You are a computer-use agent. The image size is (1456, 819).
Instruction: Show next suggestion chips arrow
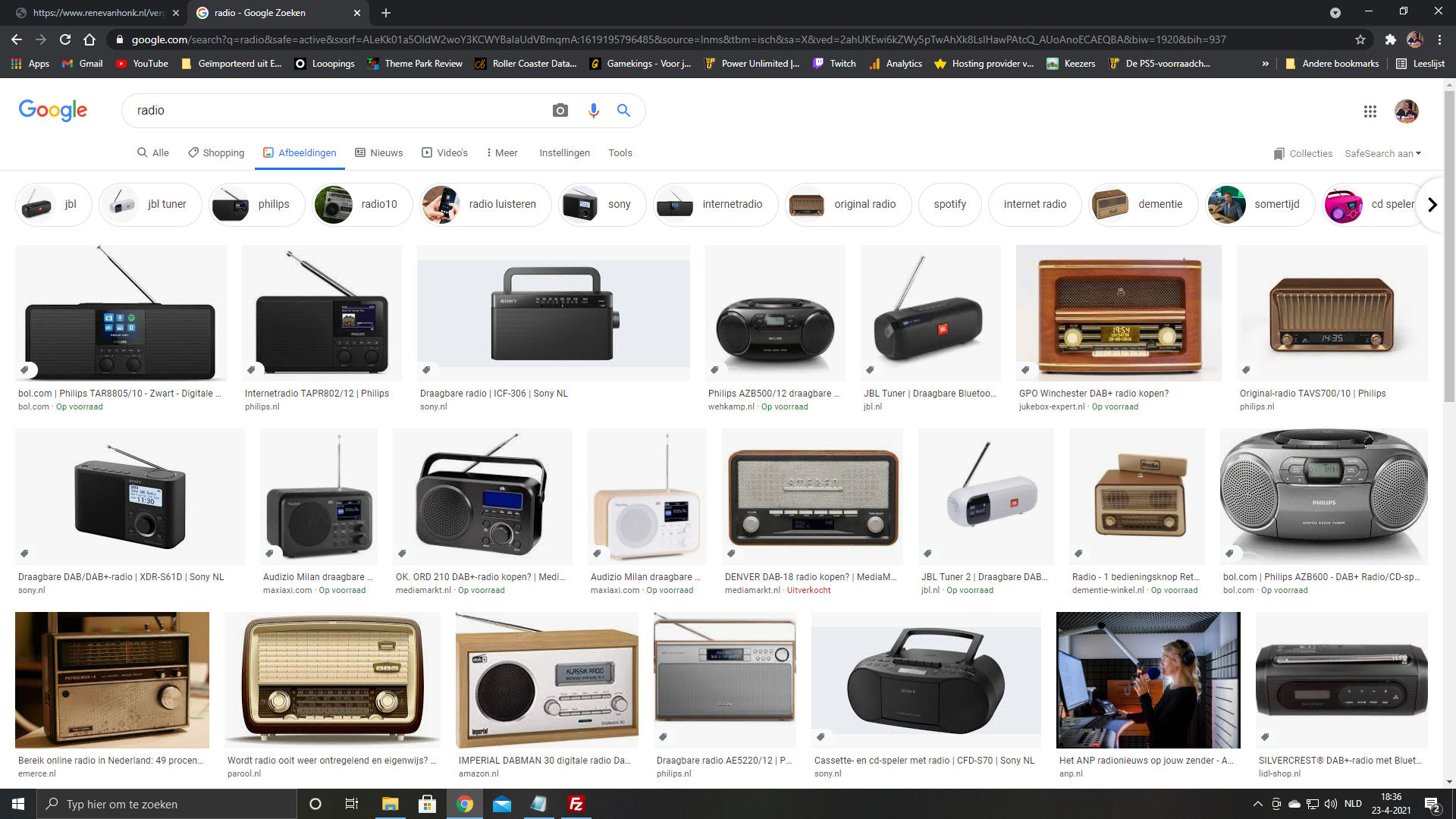pyautogui.click(x=1432, y=204)
